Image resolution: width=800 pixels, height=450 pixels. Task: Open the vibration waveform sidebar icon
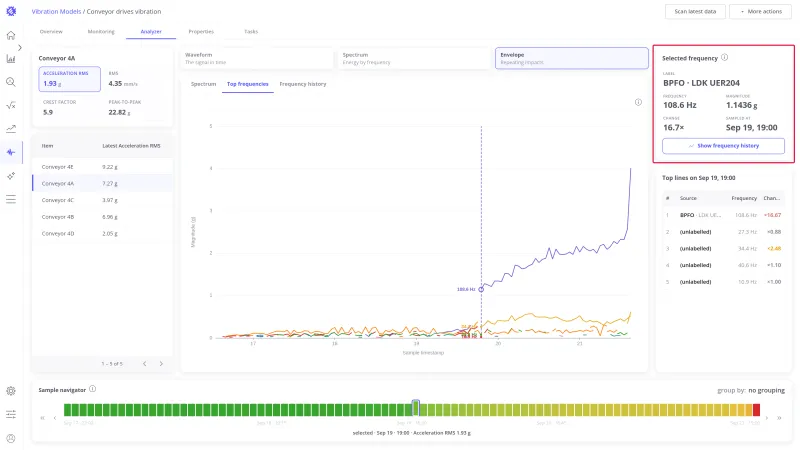(x=11, y=152)
